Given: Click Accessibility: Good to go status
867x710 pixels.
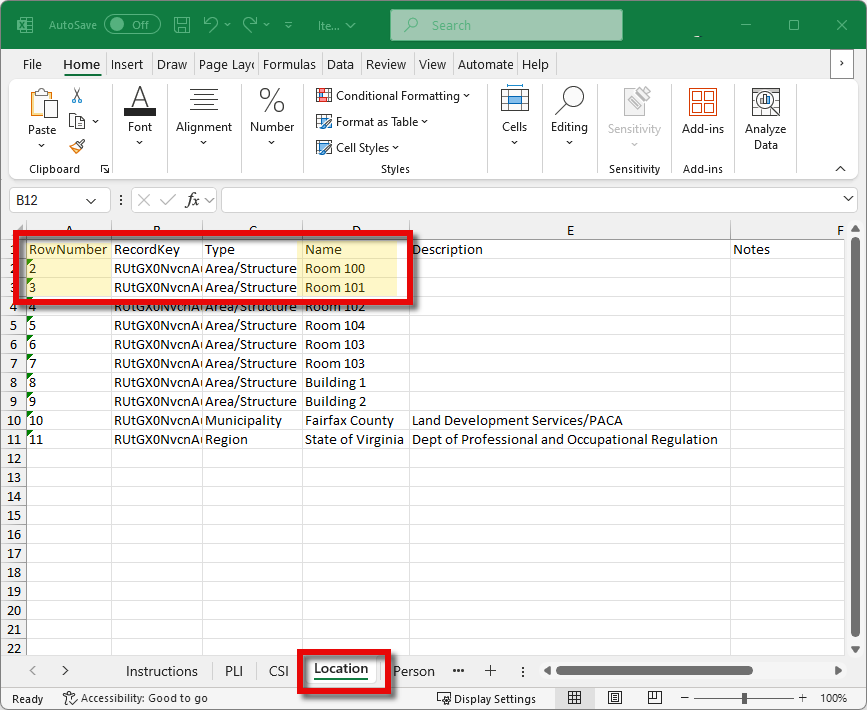Looking at the screenshot, I should coord(135,698).
